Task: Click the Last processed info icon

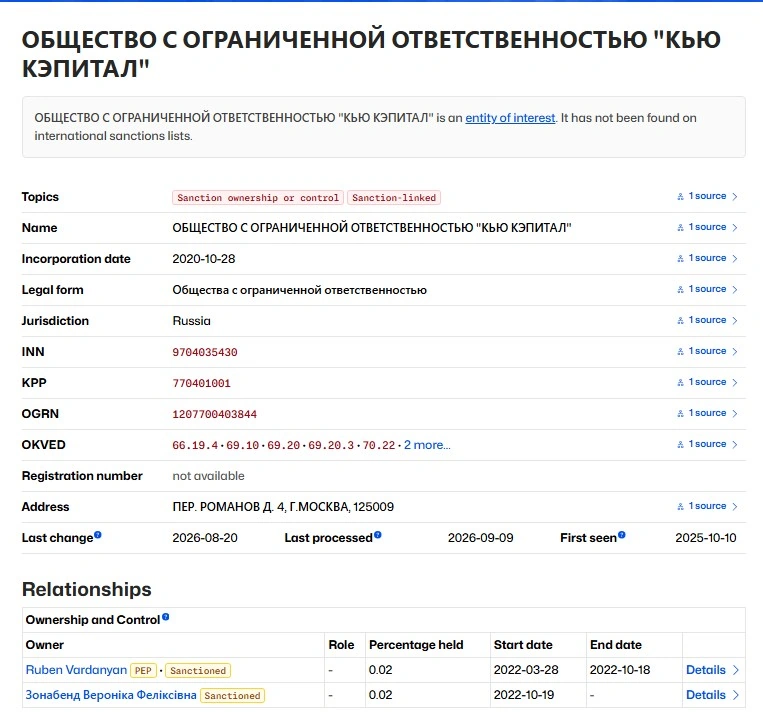Action: pos(378,535)
